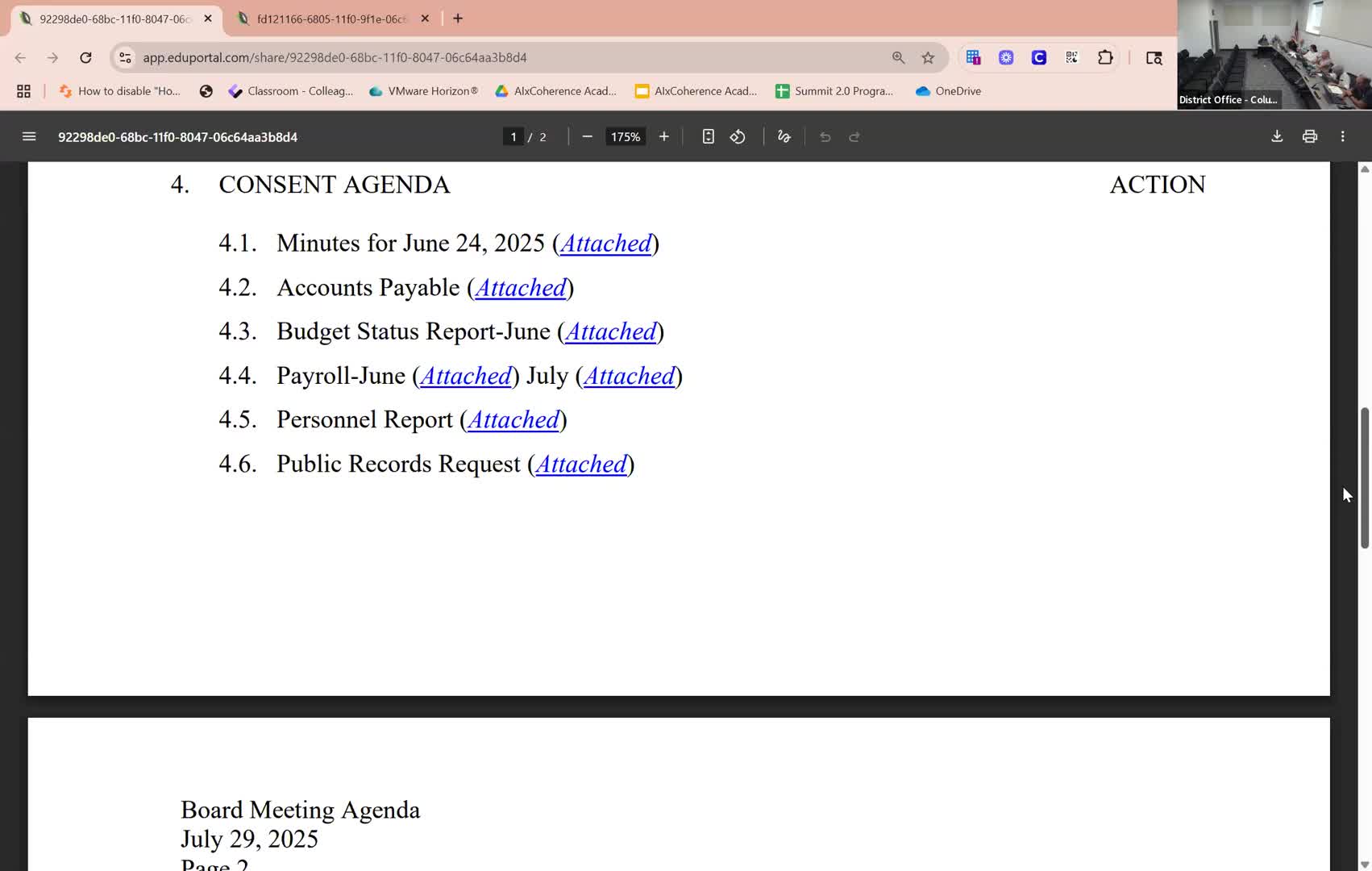Reload the current page
Image resolution: width=1372 pixels, height=871 pixels.
pos(85,57)
